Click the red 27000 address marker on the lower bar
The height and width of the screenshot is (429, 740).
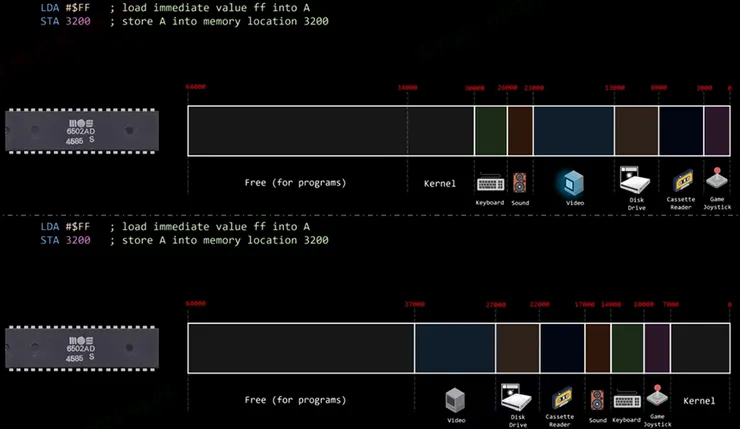[496, 305]
